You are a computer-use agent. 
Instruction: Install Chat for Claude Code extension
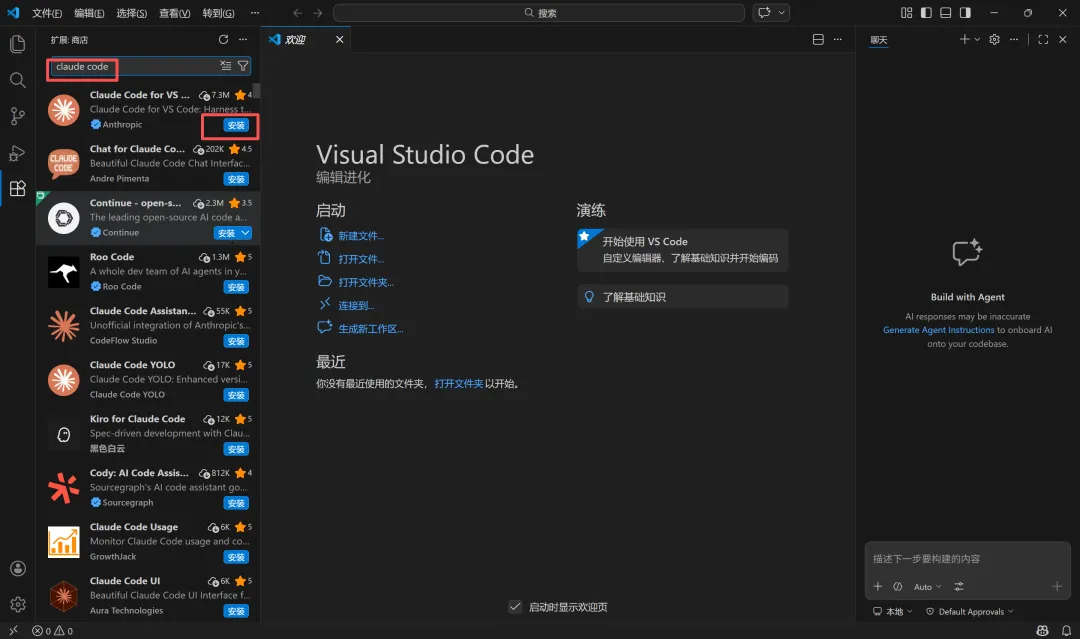pyautogui.click(x=236, y=179)
